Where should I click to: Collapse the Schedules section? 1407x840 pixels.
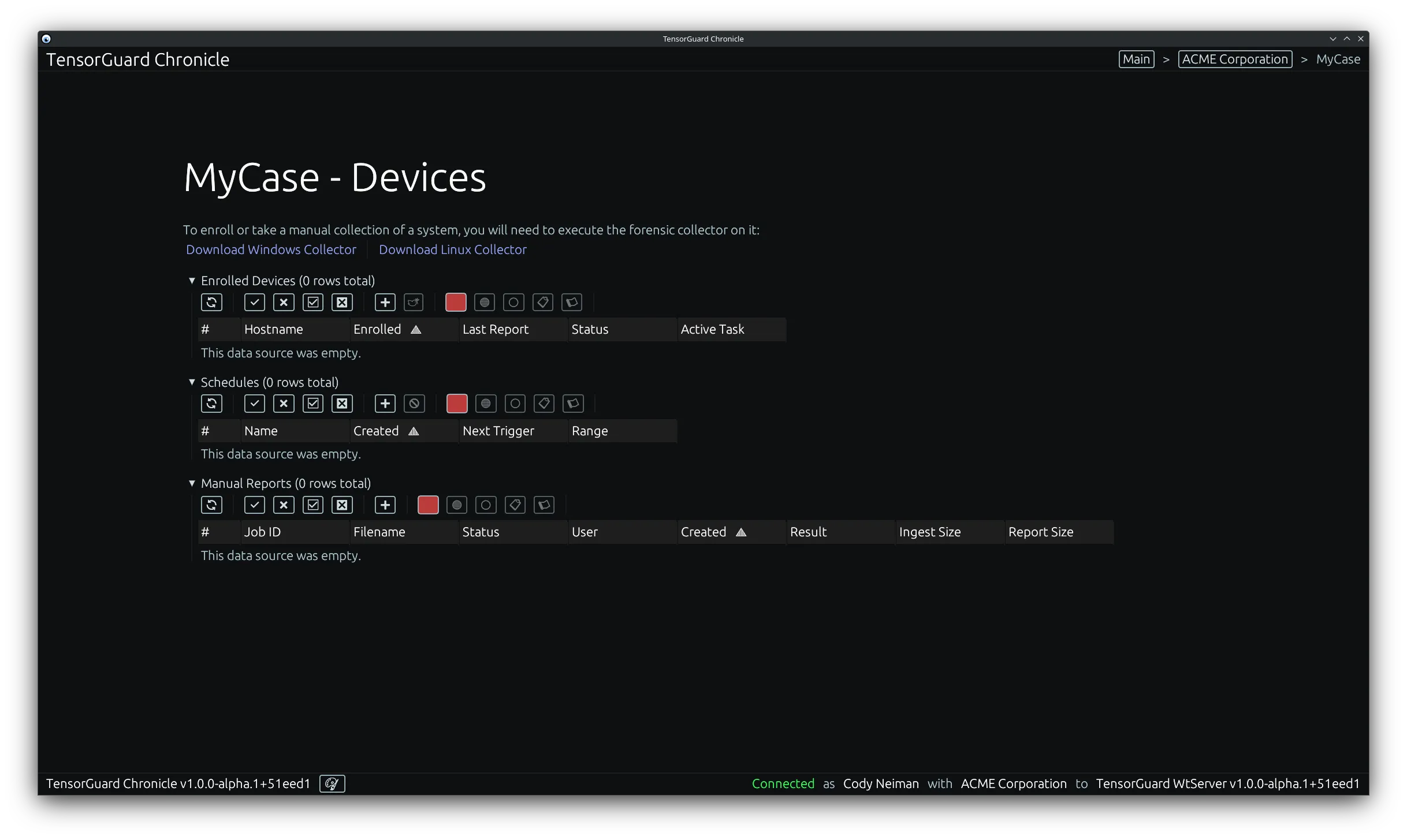(x=192, y=382)
